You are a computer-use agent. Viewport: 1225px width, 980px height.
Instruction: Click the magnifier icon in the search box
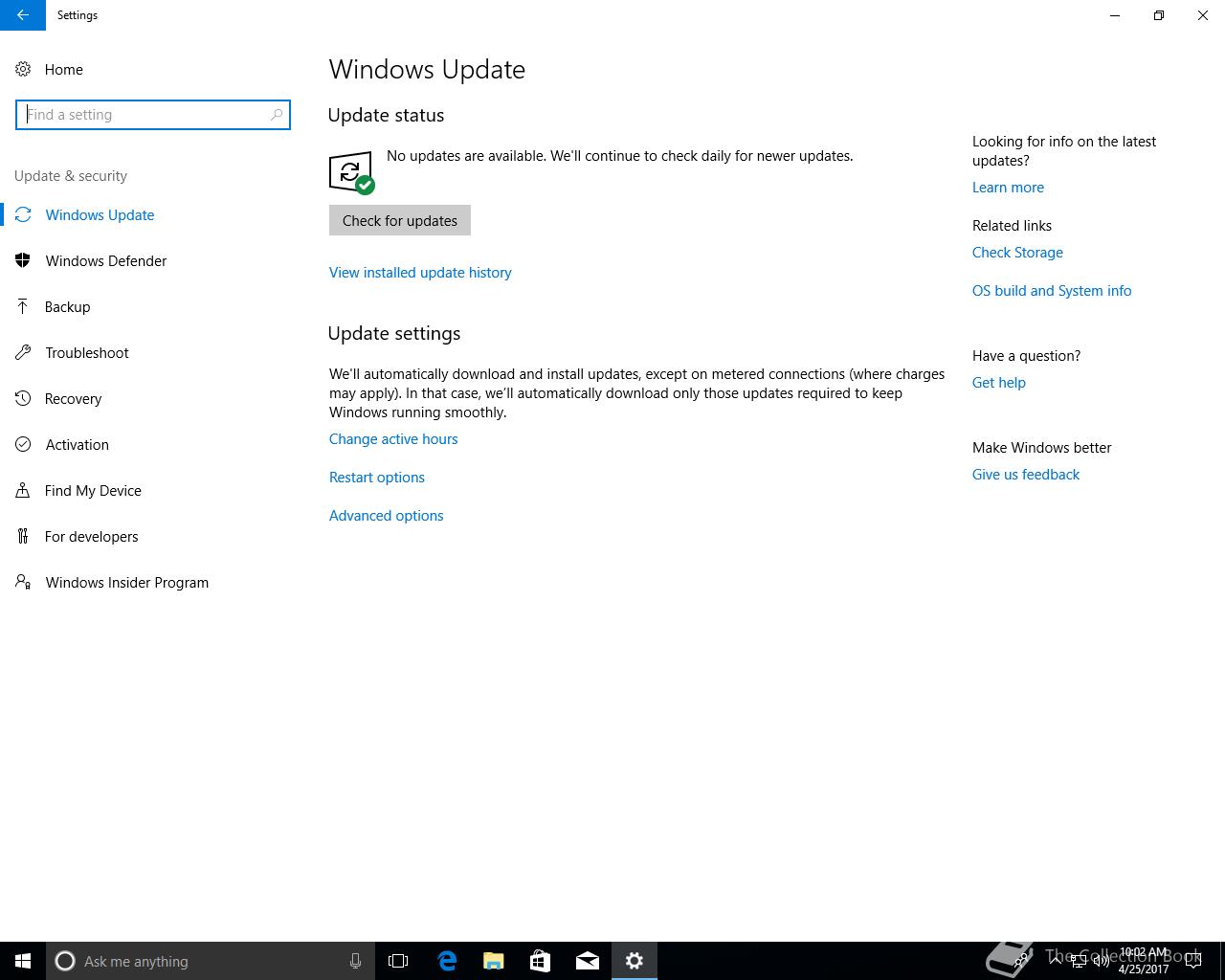(x=277, y=115)
